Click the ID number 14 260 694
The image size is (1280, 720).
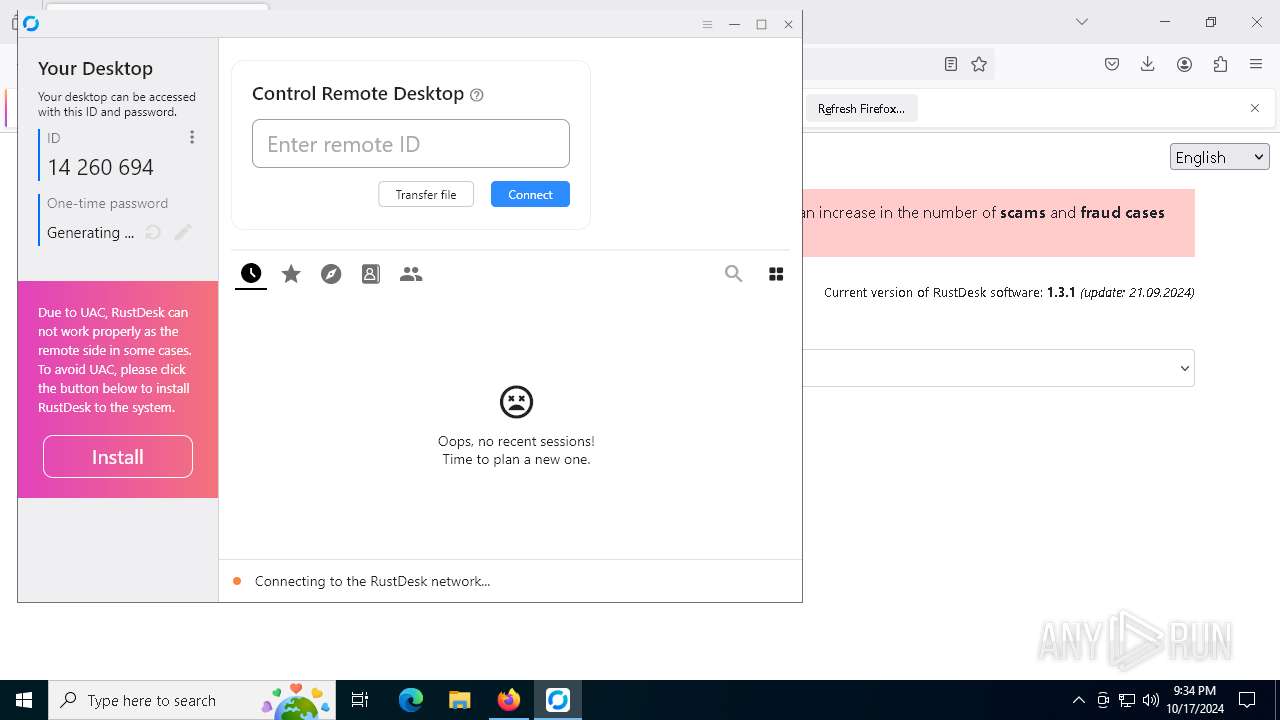click(101, 167)
